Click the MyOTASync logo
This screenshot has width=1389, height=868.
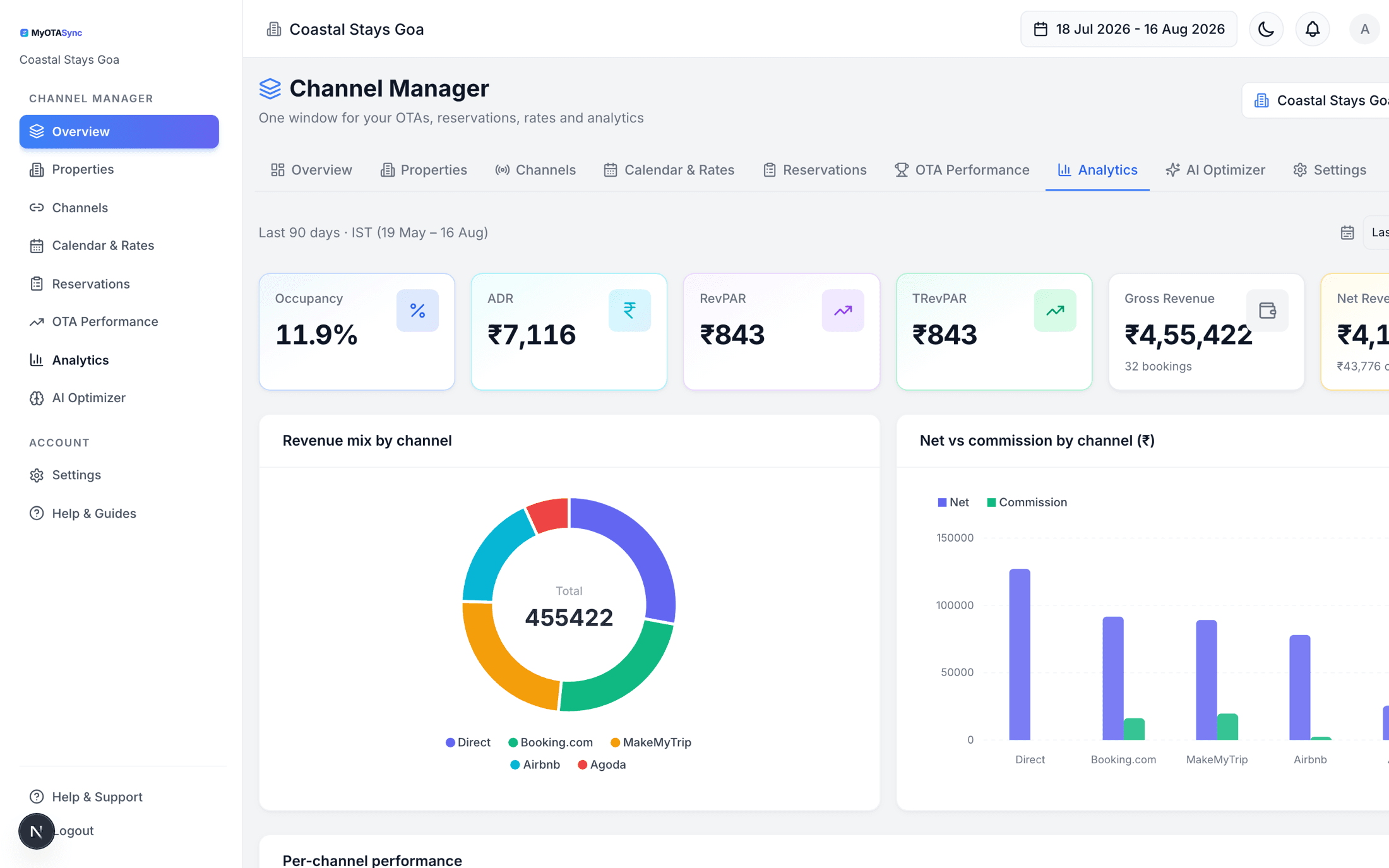pos(51,33)
